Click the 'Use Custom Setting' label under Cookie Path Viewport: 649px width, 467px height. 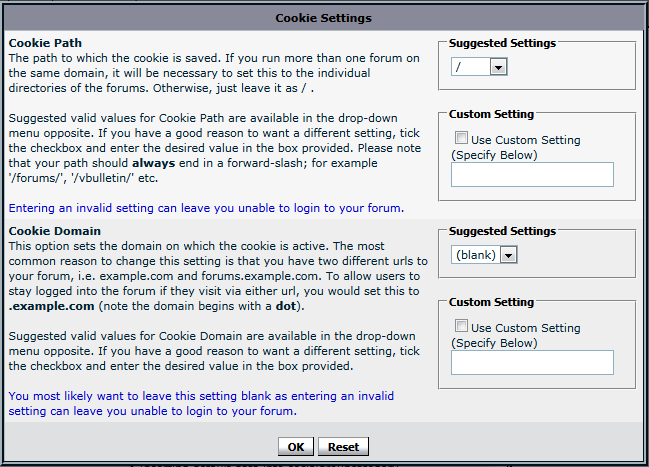pos(526,140)
